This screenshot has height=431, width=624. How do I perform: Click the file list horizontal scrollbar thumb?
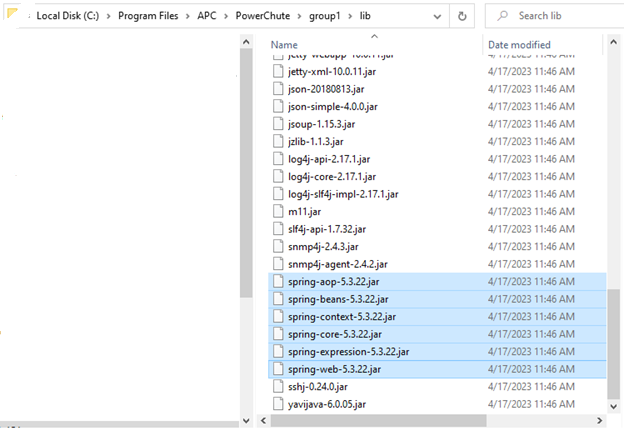(x=378, y=420)
